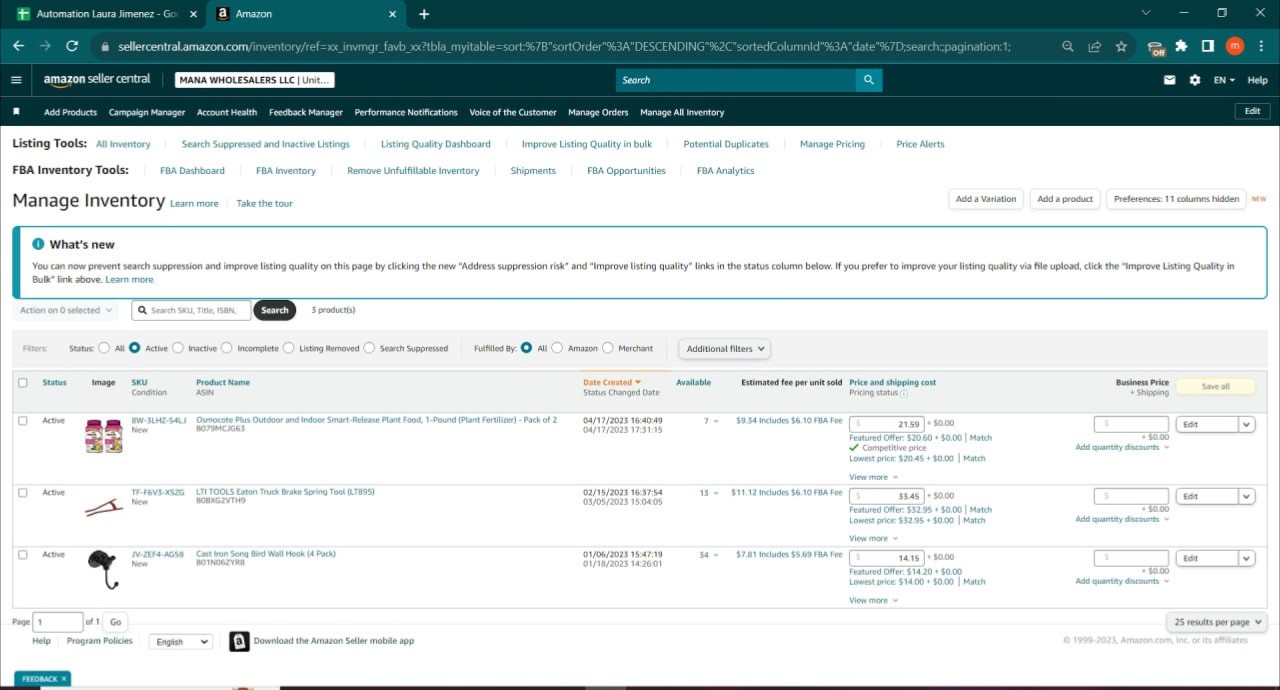Close the Feedback tab with X
The image size is (1280, 690).
tap(64, 679)
